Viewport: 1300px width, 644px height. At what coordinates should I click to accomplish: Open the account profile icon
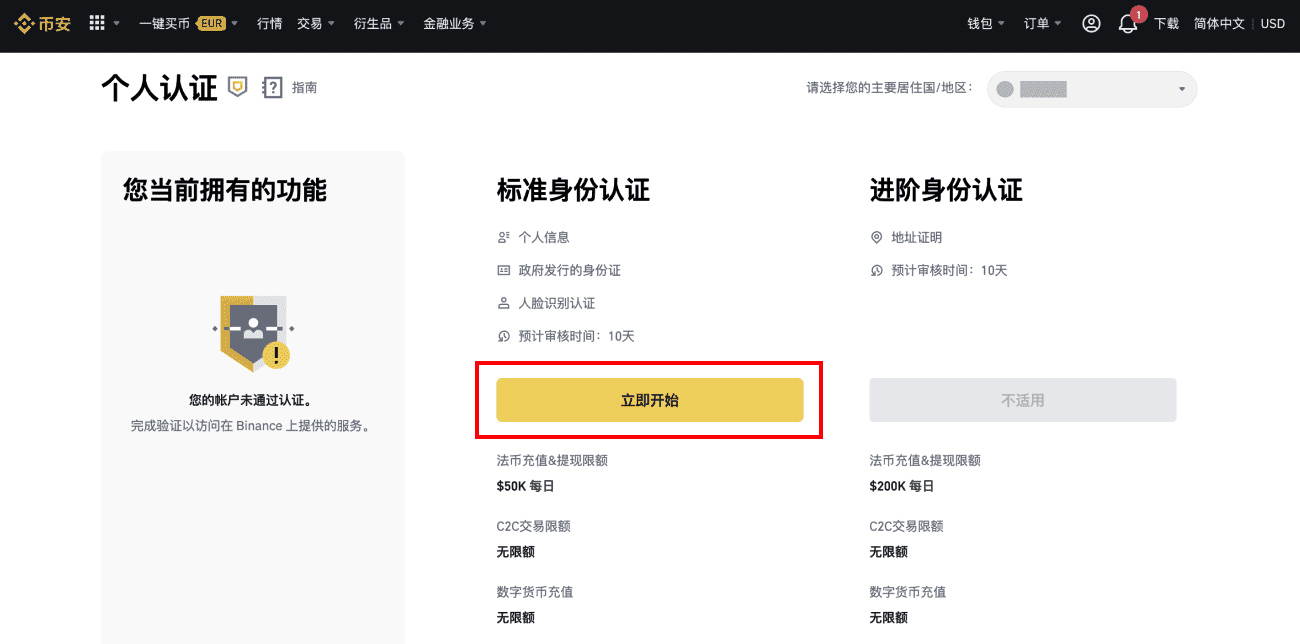[x=1091, y=23]
